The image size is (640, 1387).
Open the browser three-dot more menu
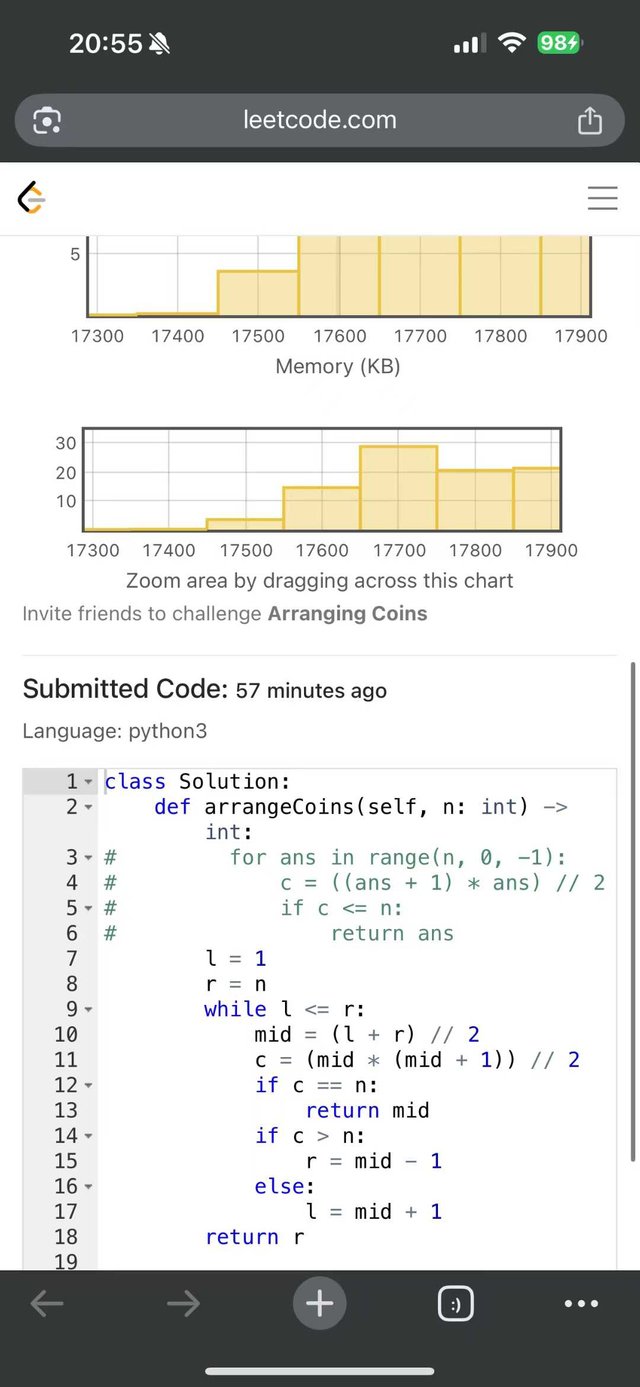[581, 1304]
